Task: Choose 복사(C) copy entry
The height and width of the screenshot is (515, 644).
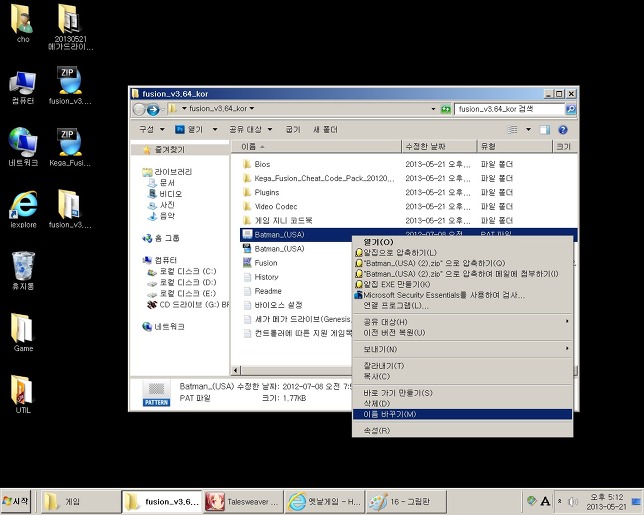Action: 462,376
